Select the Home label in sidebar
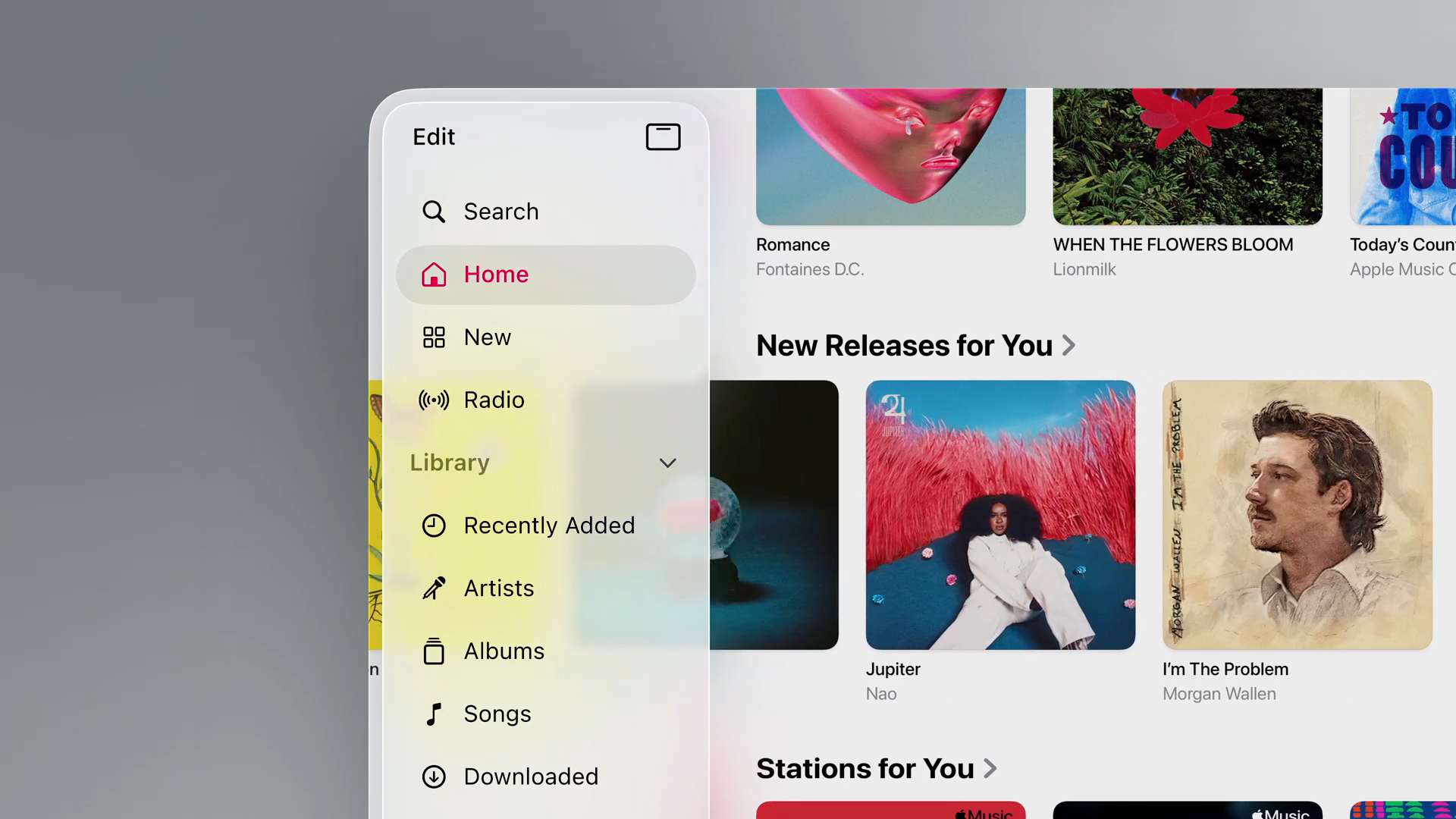This screenshot has width=1456, height=819. pos(496,275)
